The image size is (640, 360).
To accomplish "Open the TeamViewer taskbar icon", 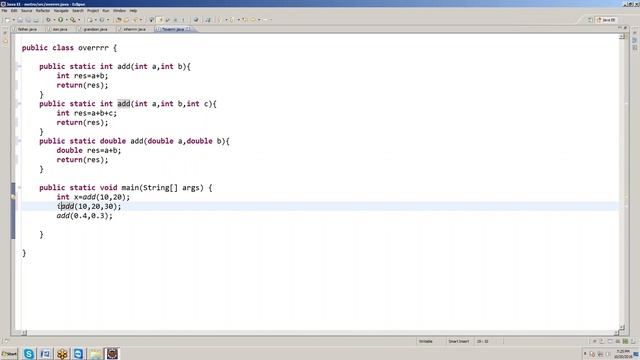I will [x=78, y=353].
